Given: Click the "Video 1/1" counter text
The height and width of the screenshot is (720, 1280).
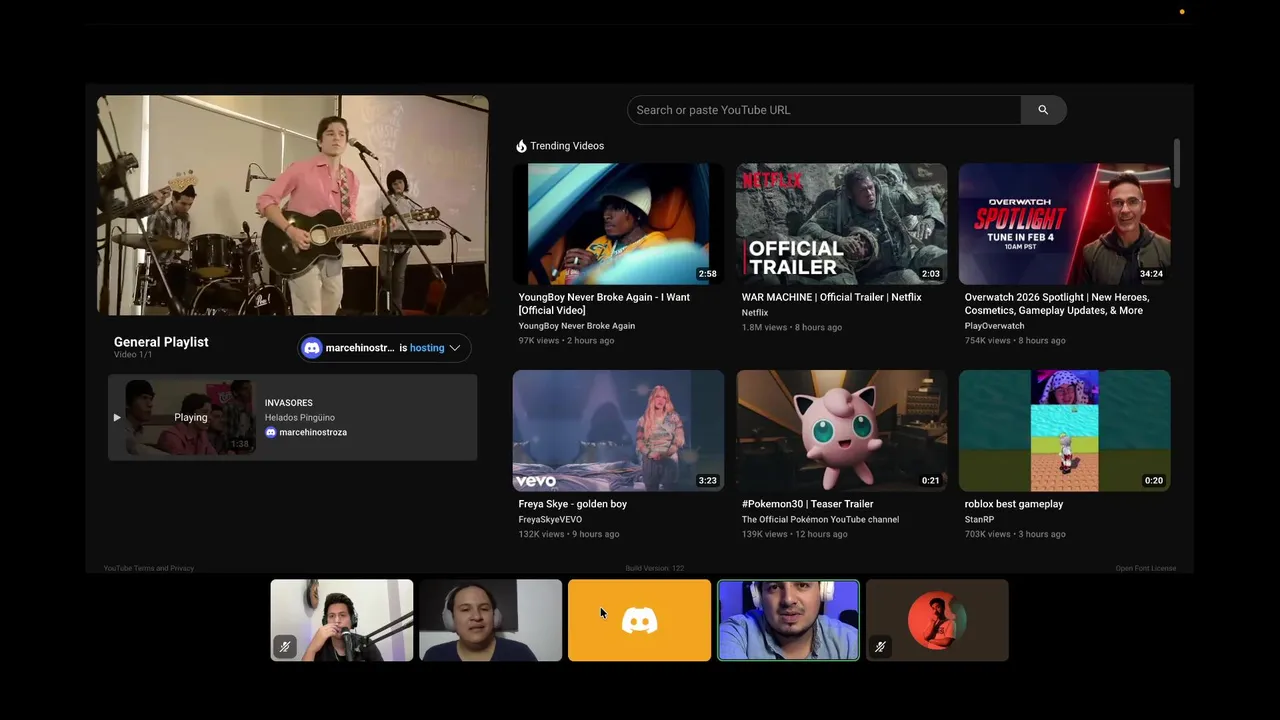Looking at the screenshot, I should pyautogui.click(x=133, y=355).
